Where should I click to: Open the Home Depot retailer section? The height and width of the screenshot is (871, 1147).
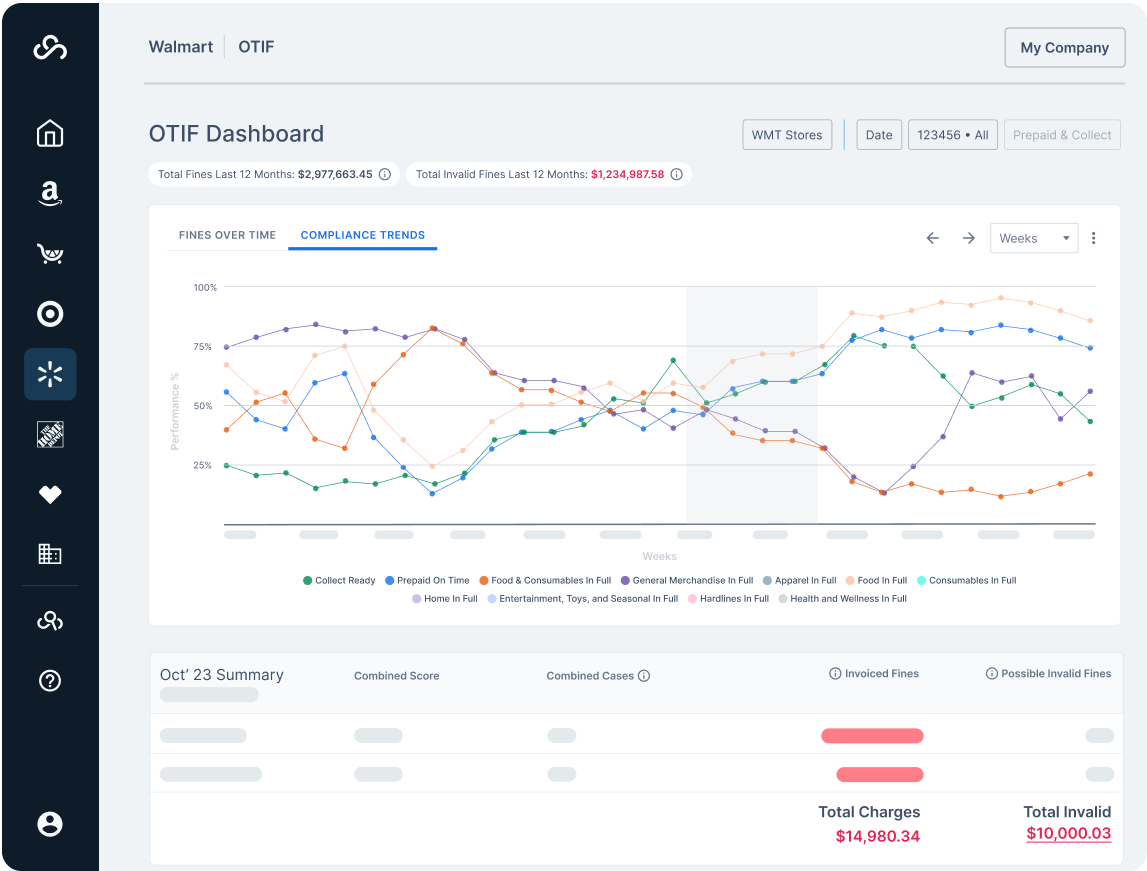(x=50, y=434)
